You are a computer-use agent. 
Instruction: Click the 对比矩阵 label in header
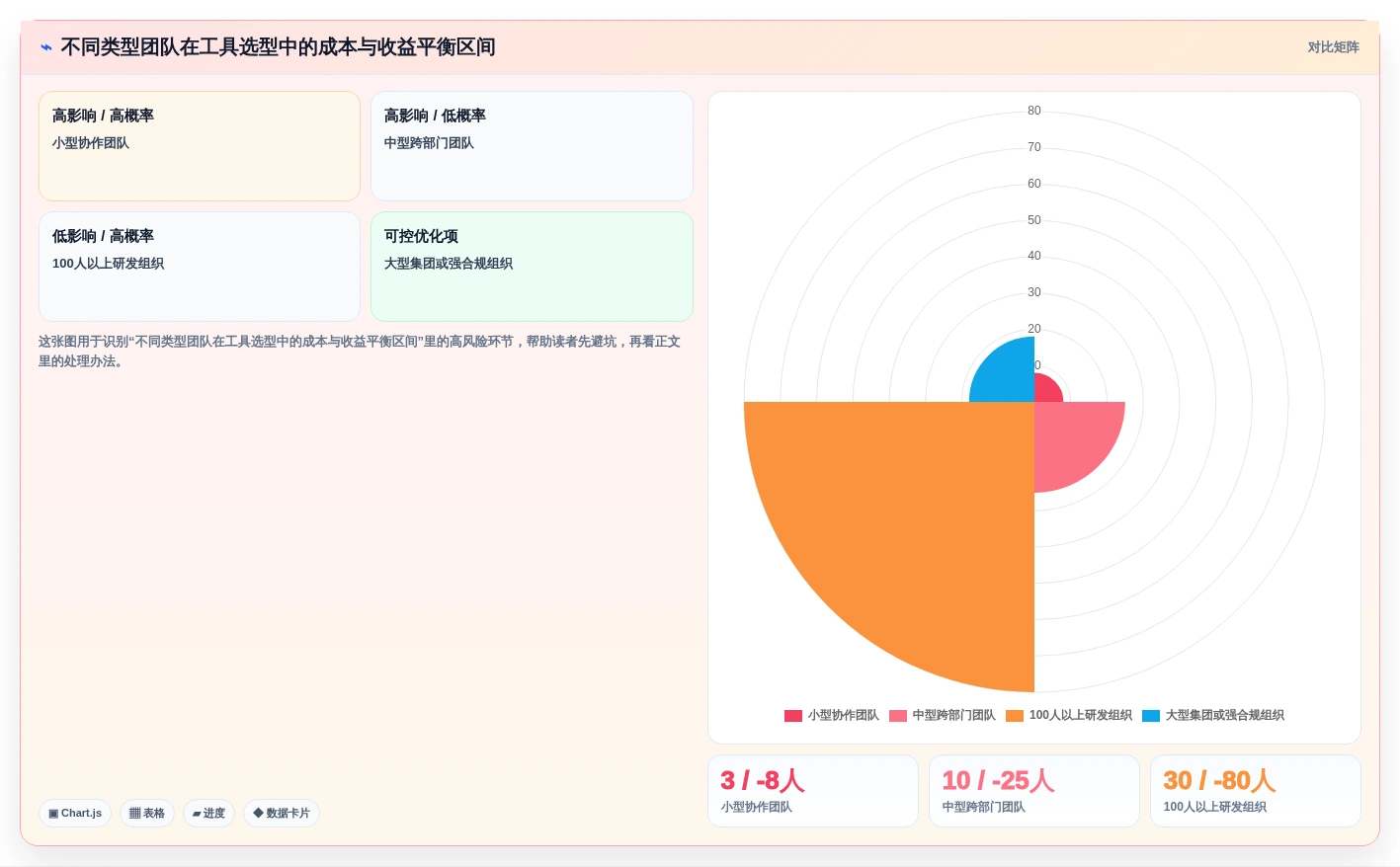(1333, 47)
